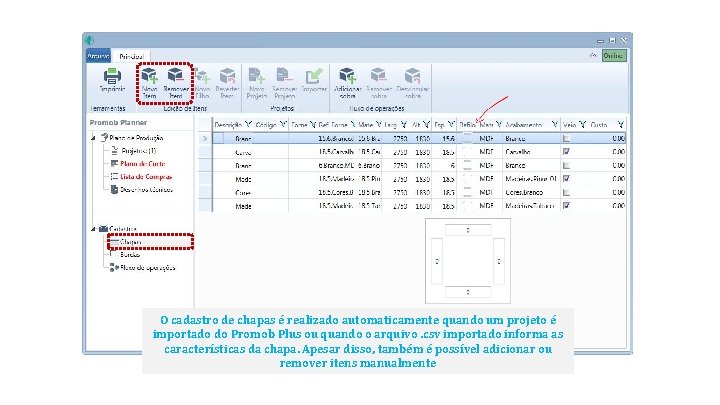Image resolution: width=720 pixels, height=405 pixels.
Task: Click the Novo Filho icon
Action: click(x=202, y=76)
